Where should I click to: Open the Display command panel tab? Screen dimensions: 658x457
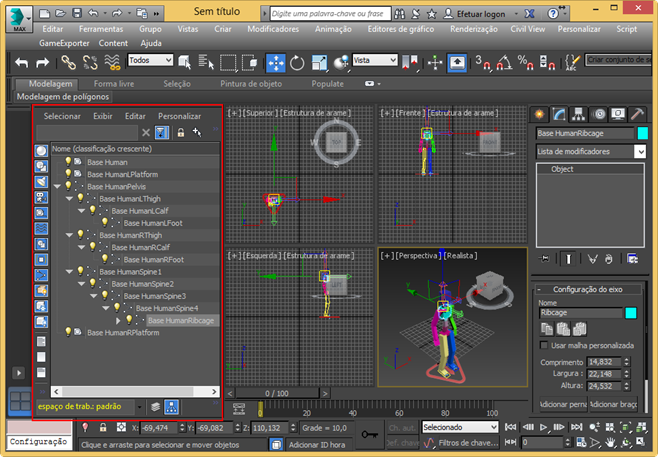point(618,114)
